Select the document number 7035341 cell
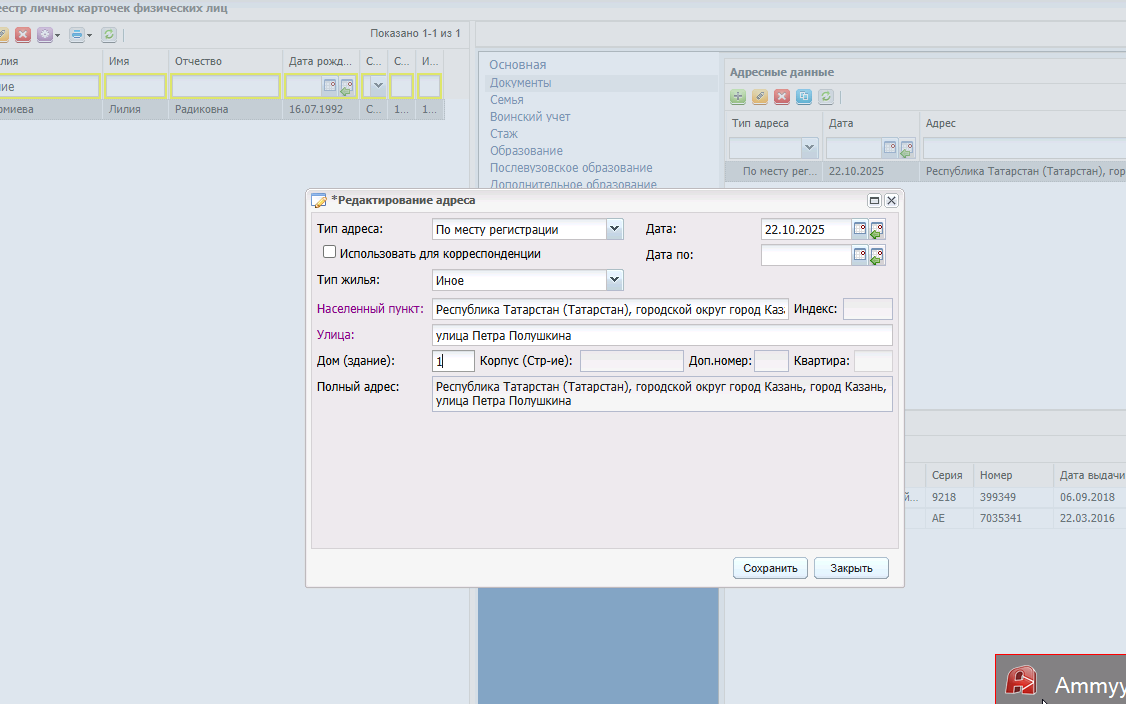The height and width of the screenshot is (704, 1126). pos(1013,518)
